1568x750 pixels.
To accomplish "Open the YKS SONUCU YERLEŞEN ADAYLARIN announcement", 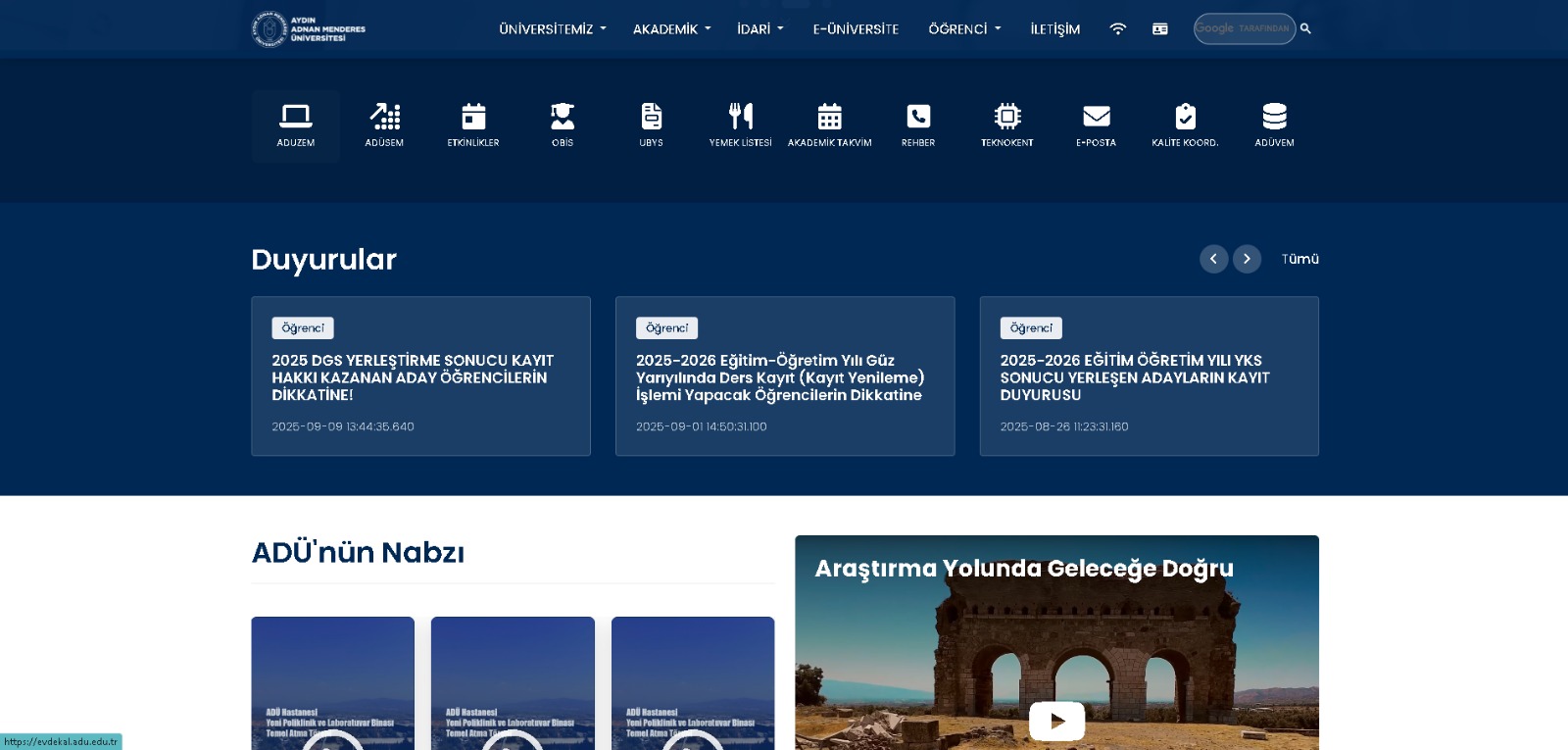I will pos(1135,377).
